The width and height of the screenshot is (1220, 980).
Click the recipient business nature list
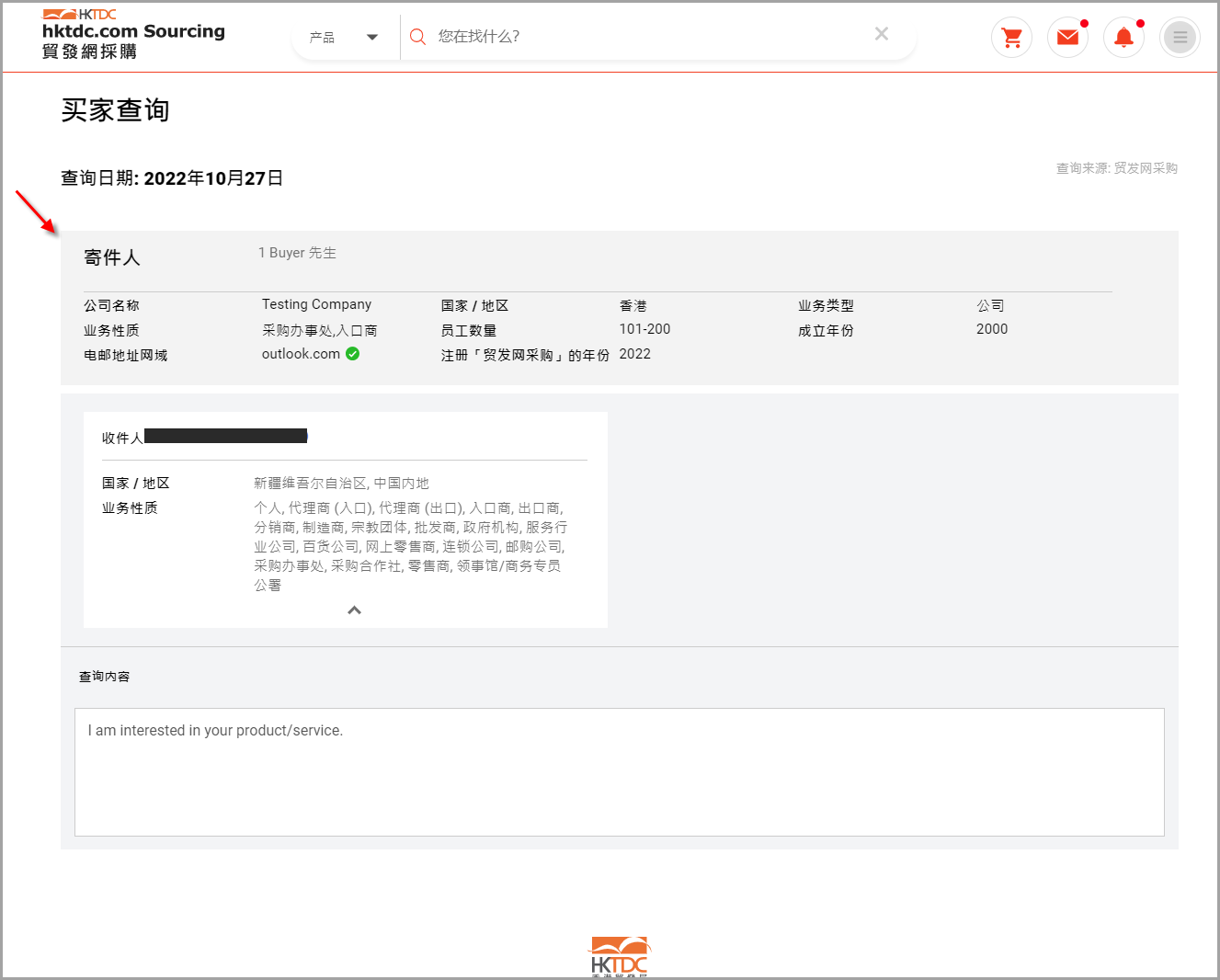(x=411, y=546)
